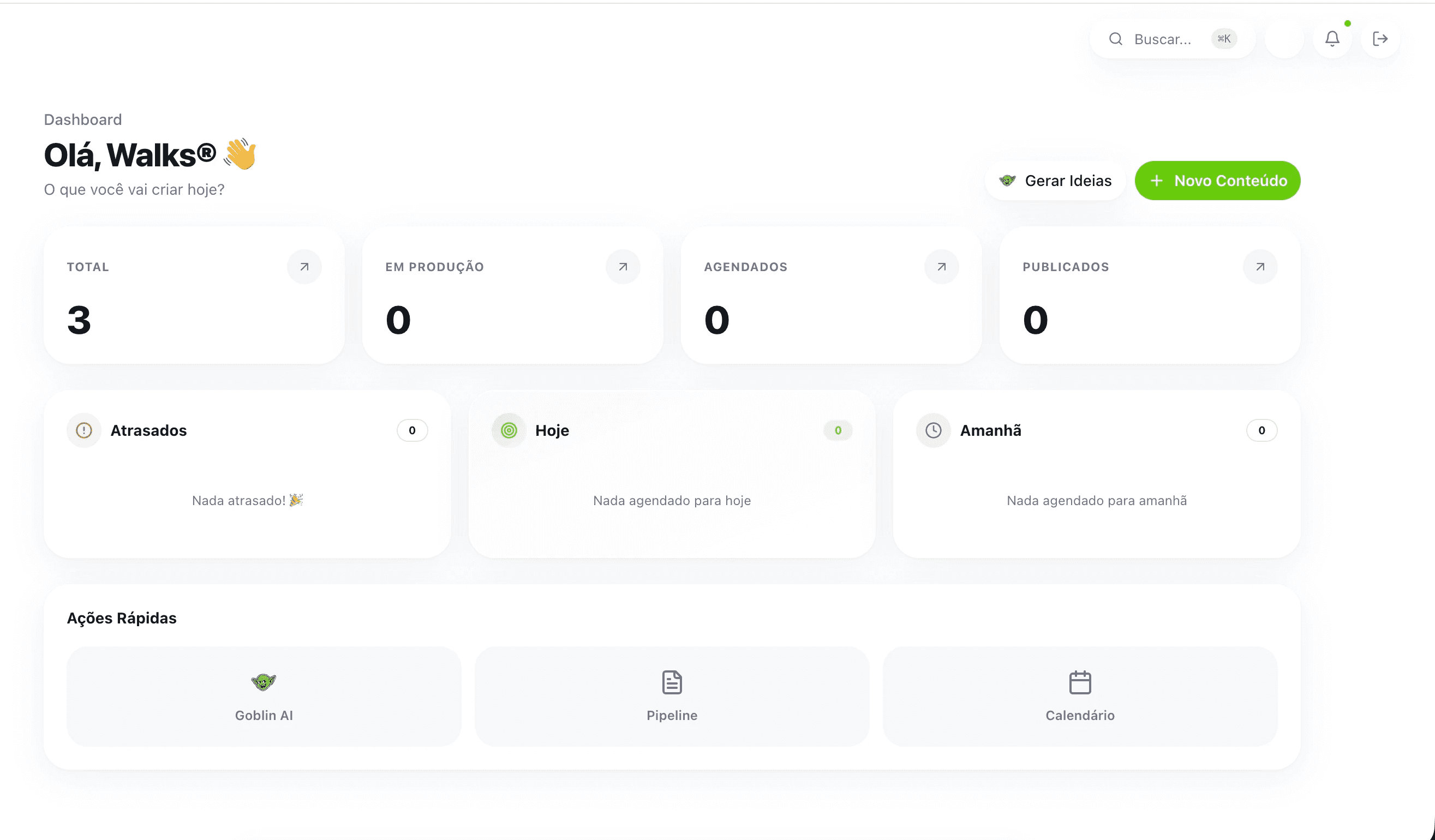Click the logout arrow icon
Screen dimensions: 1435x840
coord(1380,39)
